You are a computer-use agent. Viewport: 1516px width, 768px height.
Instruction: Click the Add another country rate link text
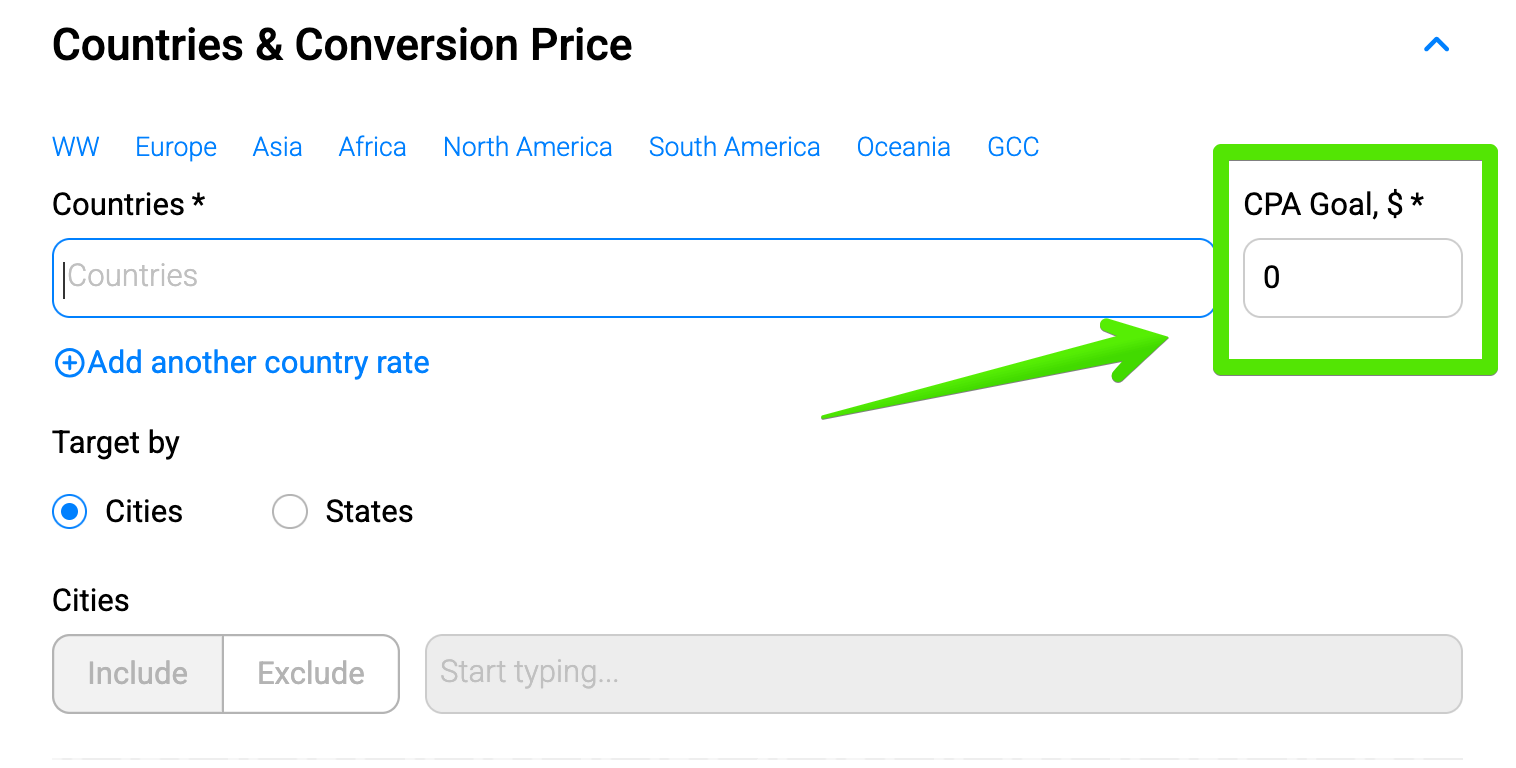[x=258, y=363]
